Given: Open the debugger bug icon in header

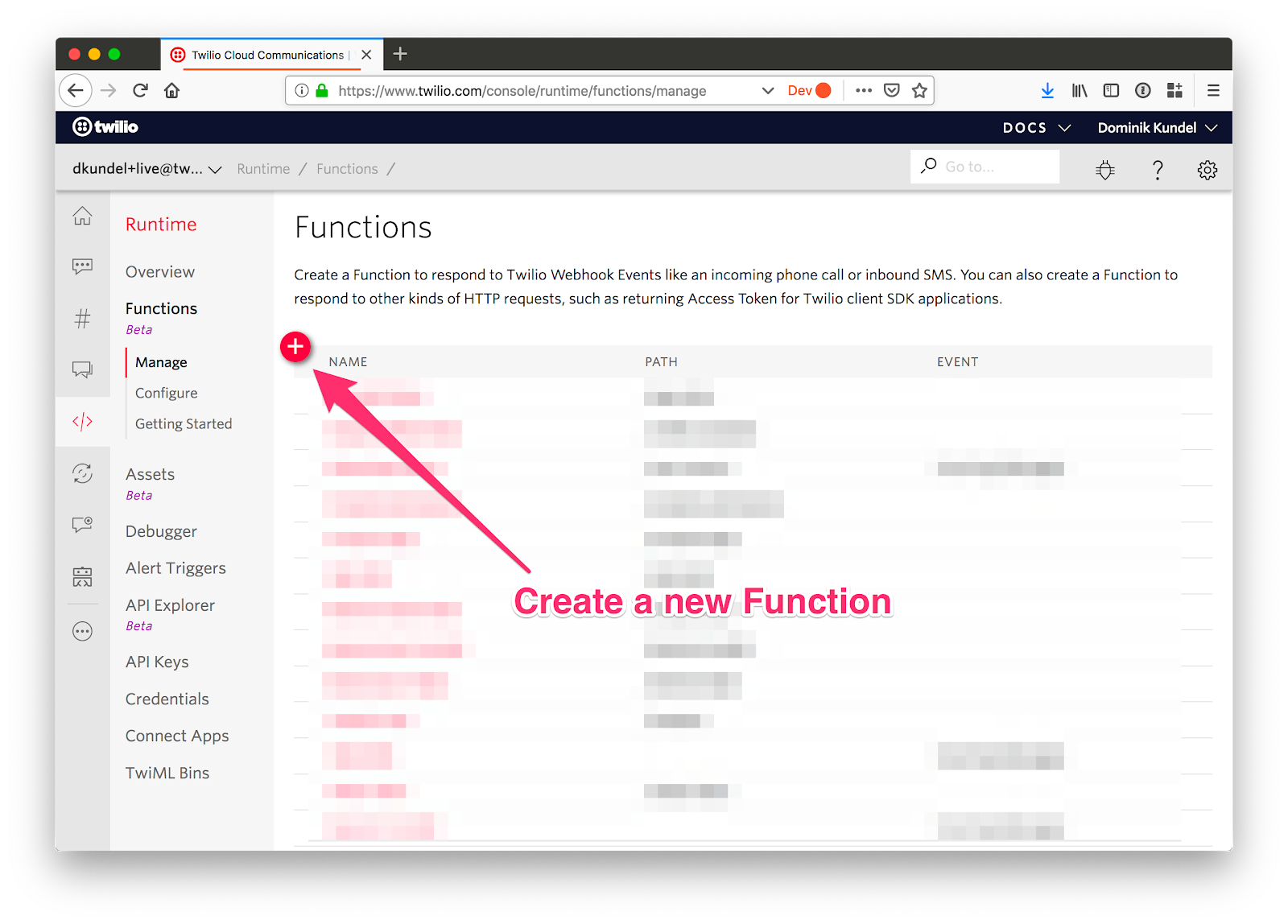Looking at the screenshot, I should 1105,170.
